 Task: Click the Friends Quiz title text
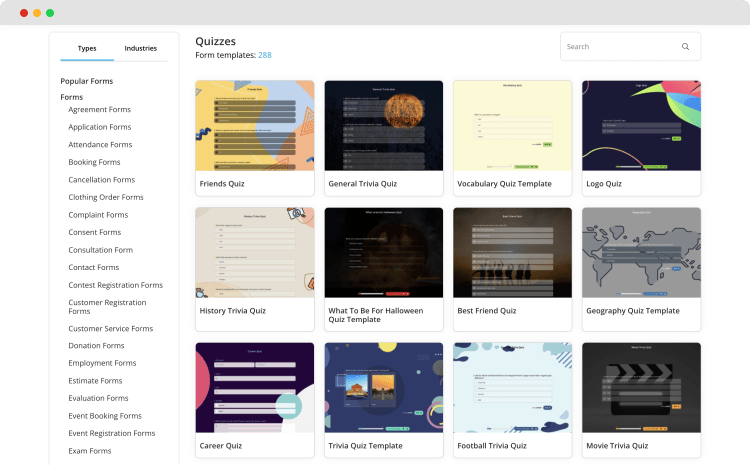[222, 184]
